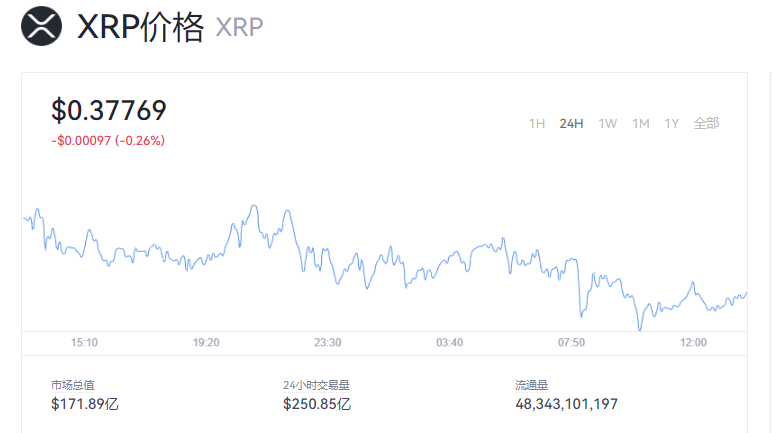773x433 pixels.
Task: Select the 24H chart range tab
Action: [x=571, y=123]
